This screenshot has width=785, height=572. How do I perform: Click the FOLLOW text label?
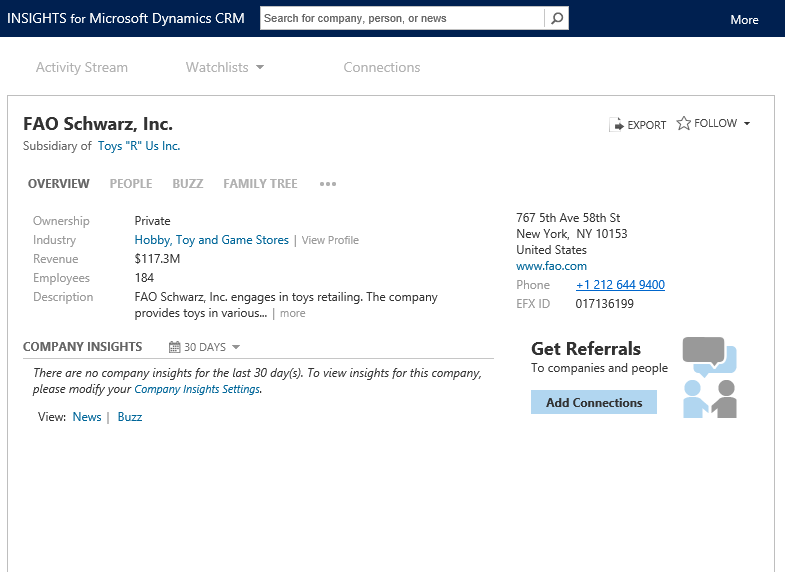tap(715, 123)
